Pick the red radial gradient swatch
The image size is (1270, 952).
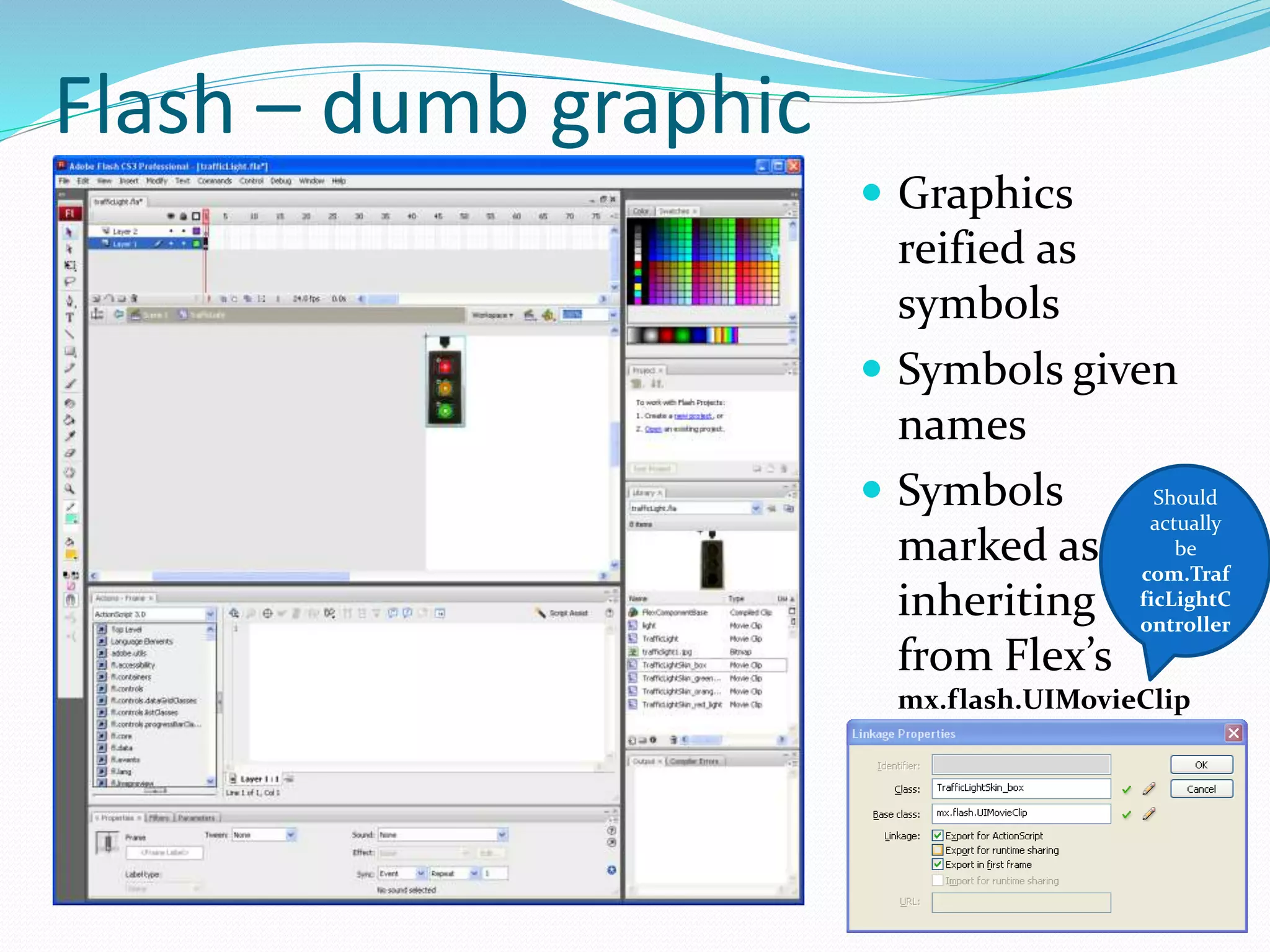pos(665,335)
